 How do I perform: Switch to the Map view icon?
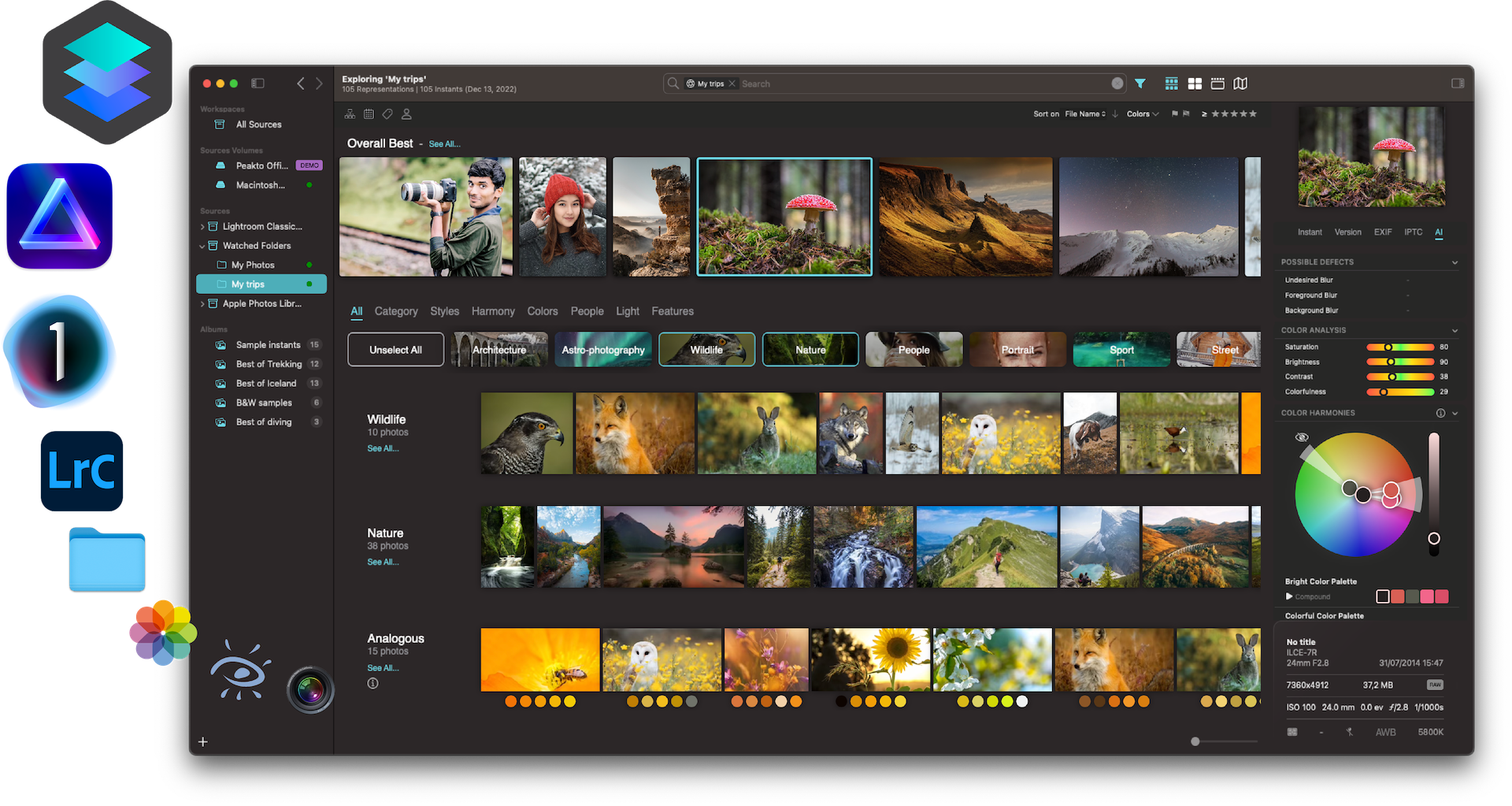tap(1240, 84)
